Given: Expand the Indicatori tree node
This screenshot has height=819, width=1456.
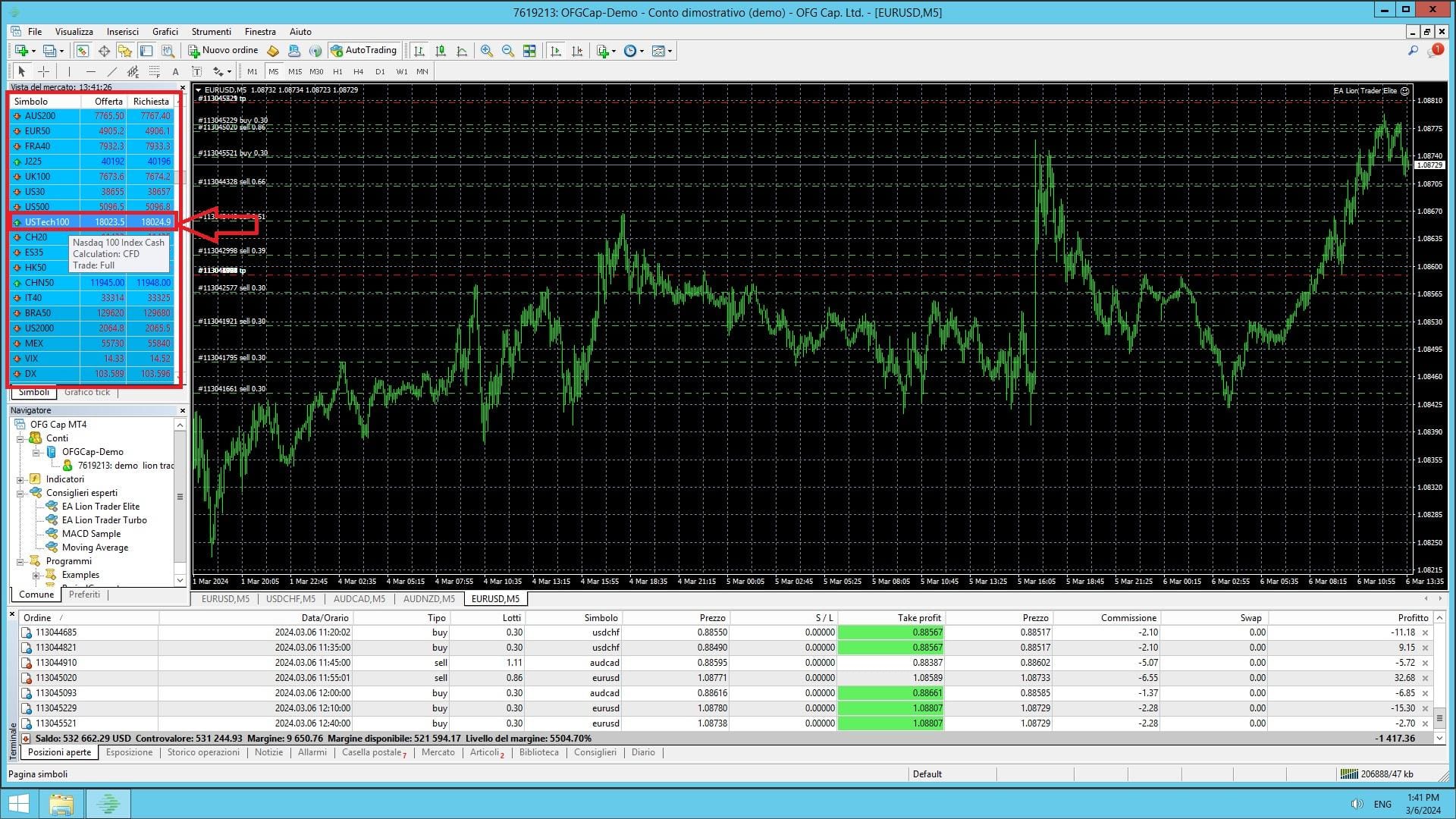Looking at the screenshot, I should pos(20,479).
